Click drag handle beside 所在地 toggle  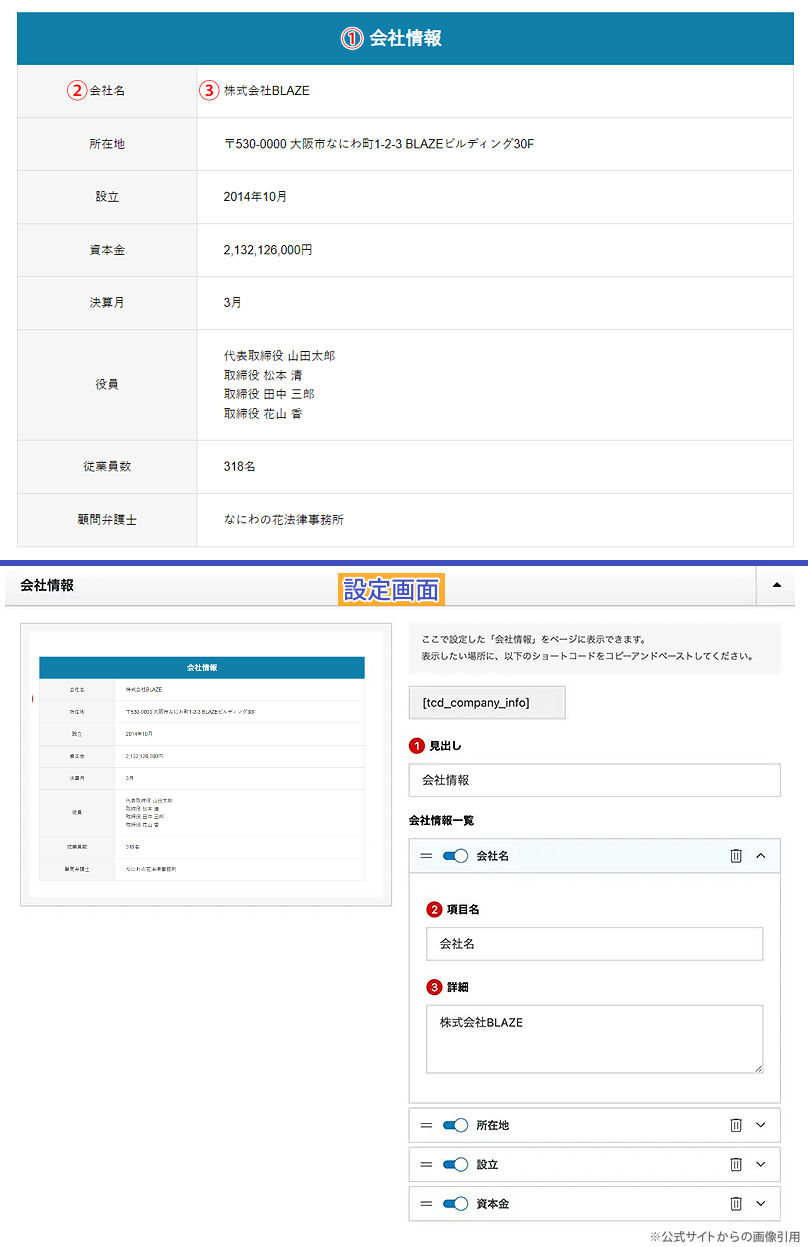pos(426,1125)
